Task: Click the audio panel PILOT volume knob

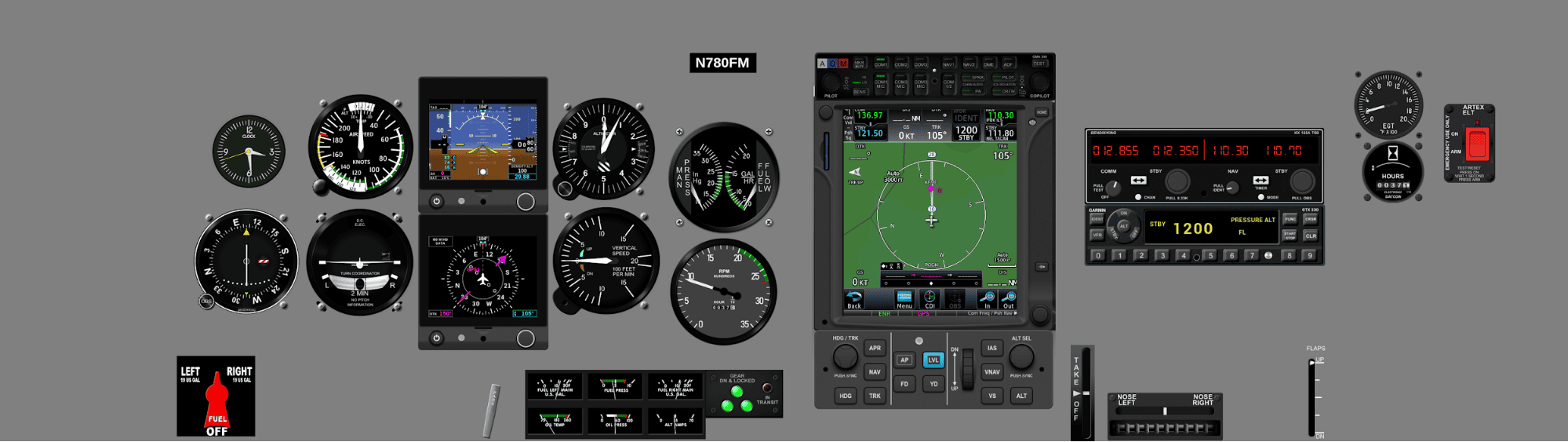Action: coord(831,82)
